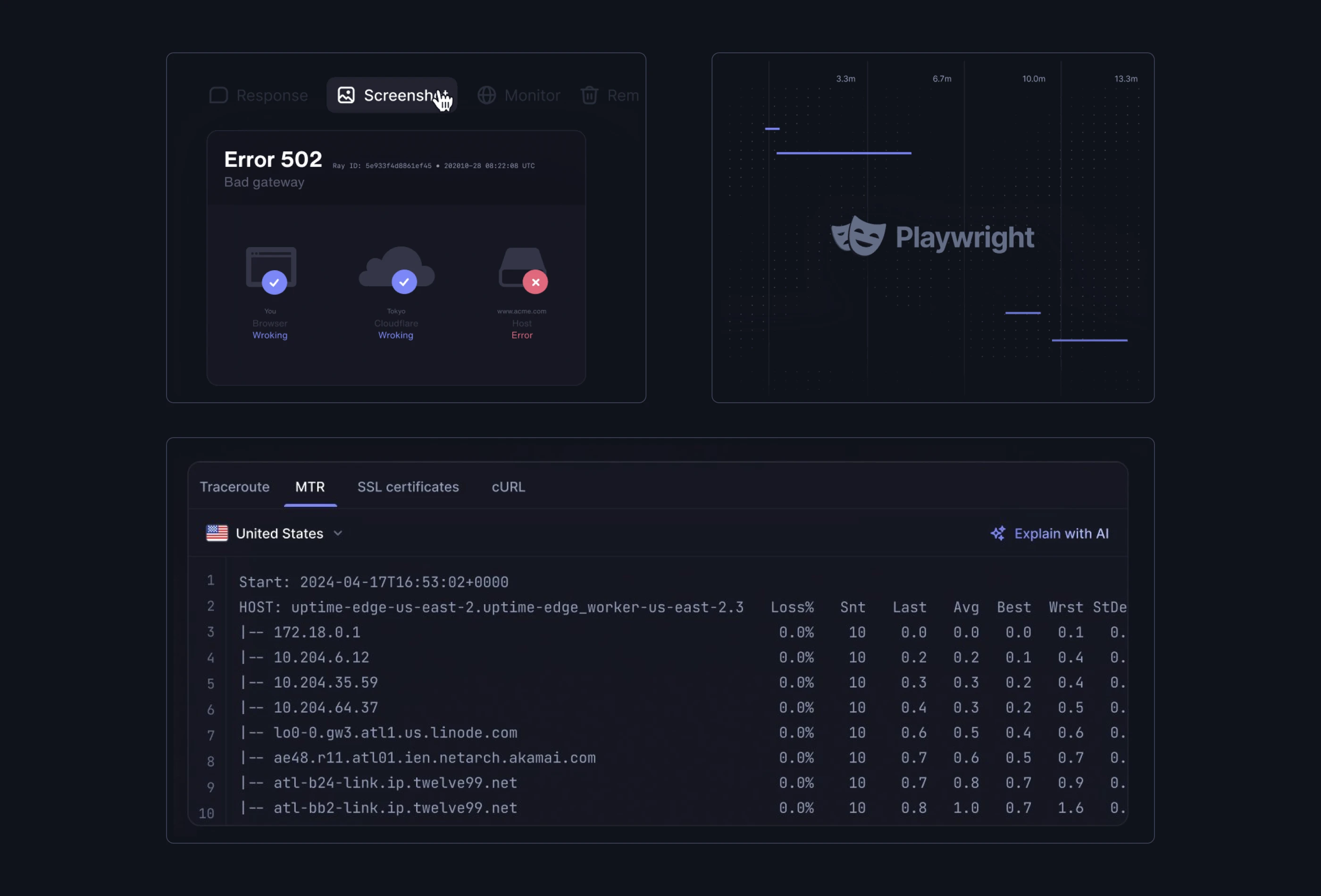Viewport: 1321px width, 896px height.
Task: Open the SSL certificates tab
Action: [x=408, y=487]
